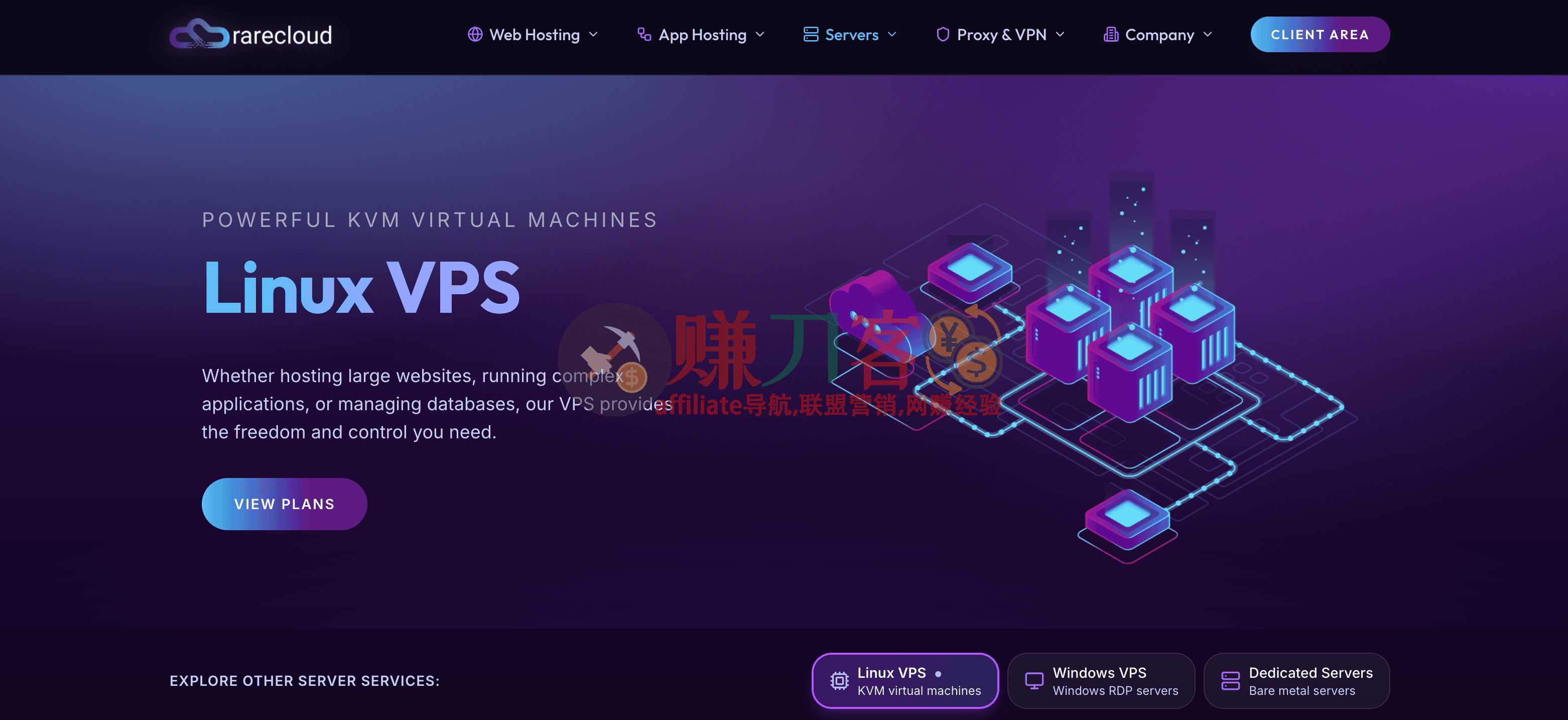1568x720 pixels.
Task: Click the rarecloud wordmark text
Action: (283, 35)
